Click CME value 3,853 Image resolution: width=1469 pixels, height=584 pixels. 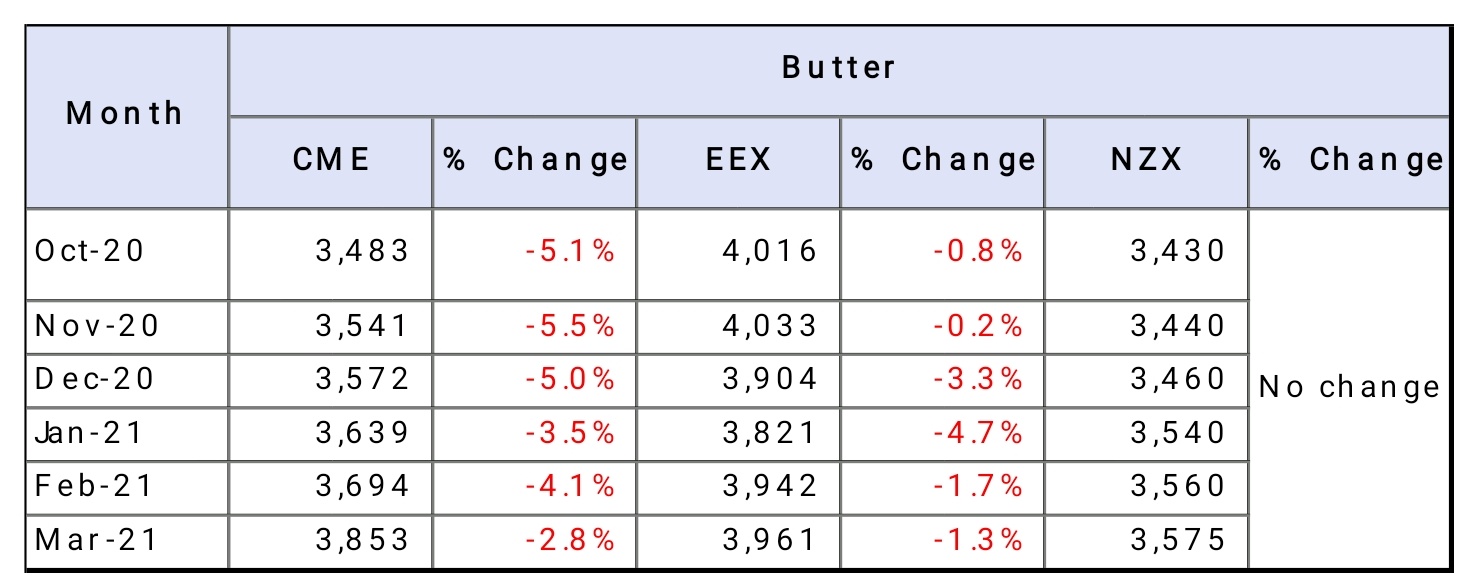(x=362, y=540)
